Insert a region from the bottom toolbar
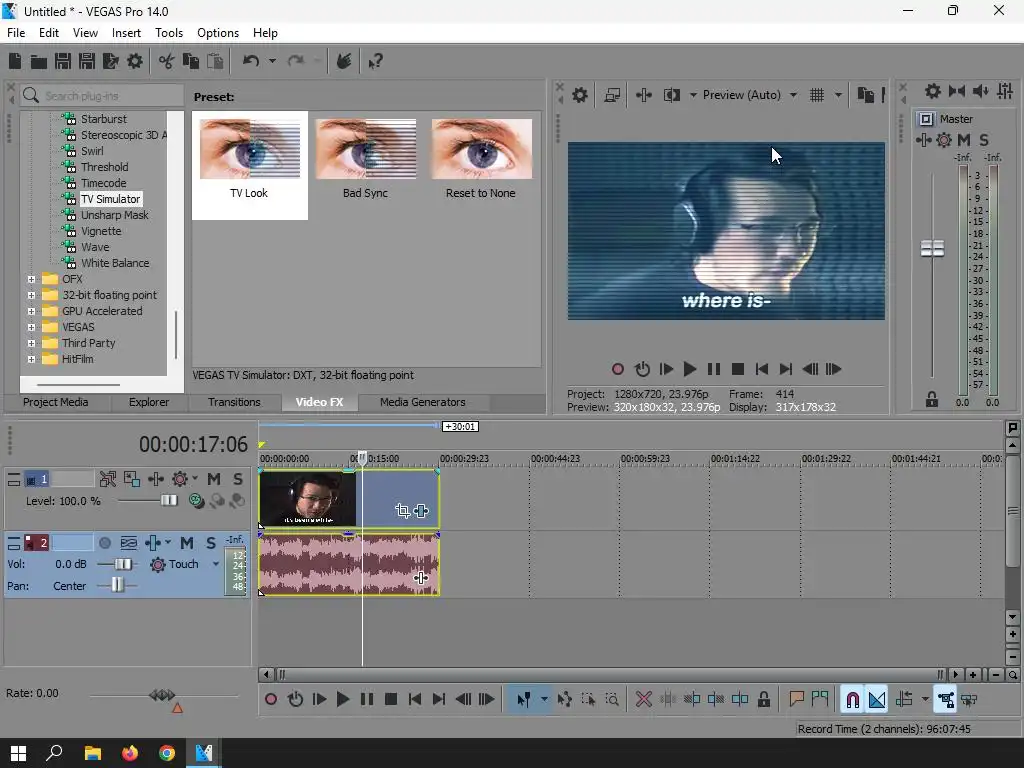 tap(820, 699)
